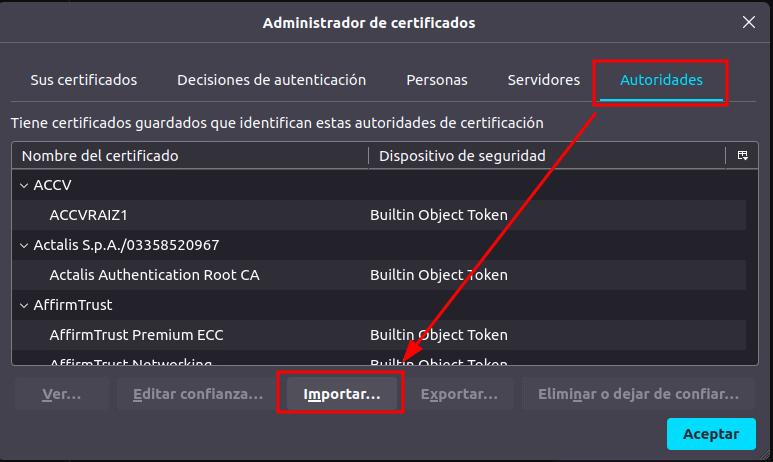
Task: Click the Importar... button
Action: click(x=342, y=394)
